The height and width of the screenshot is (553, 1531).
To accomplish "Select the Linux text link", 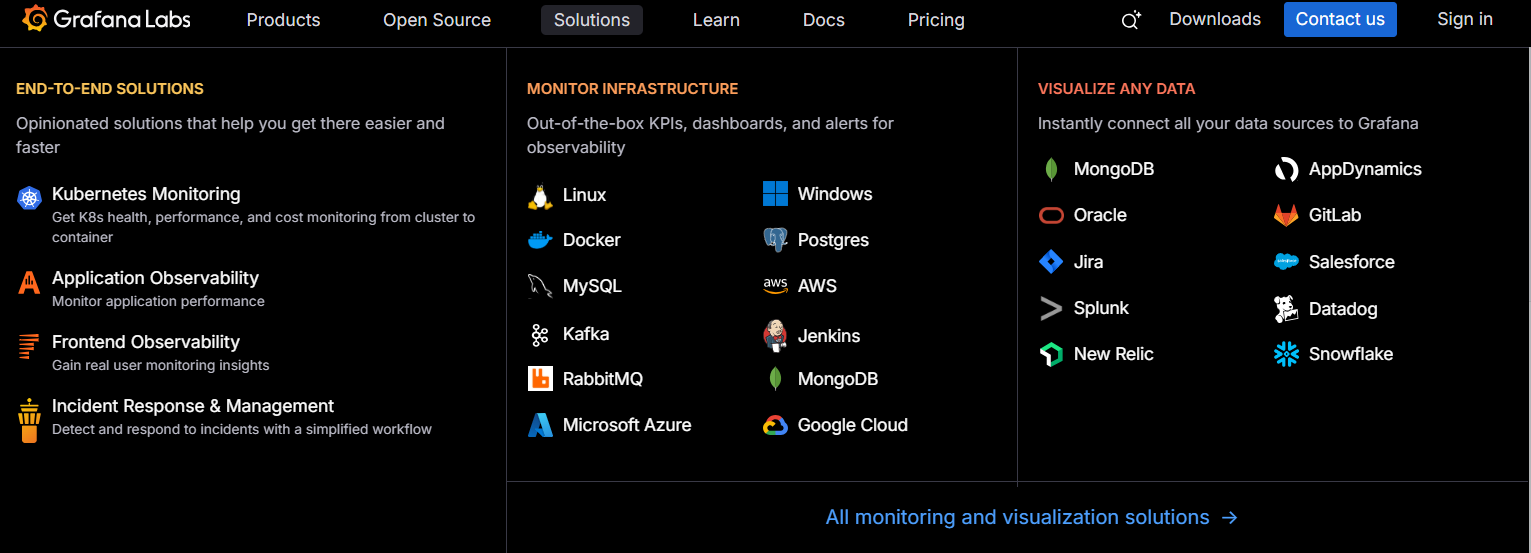I will (x=584, y=195).
